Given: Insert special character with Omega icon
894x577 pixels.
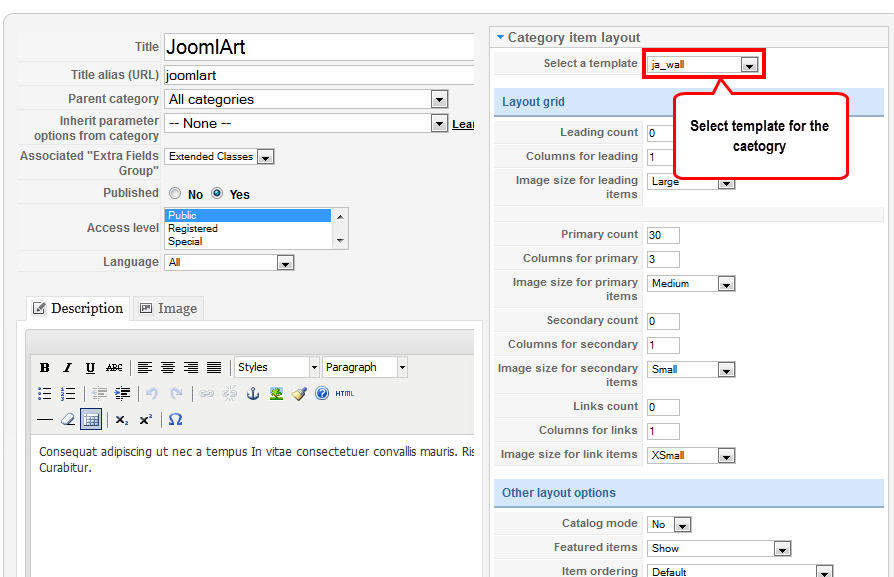Looking at the screenshot, I should tap(176, 420).
